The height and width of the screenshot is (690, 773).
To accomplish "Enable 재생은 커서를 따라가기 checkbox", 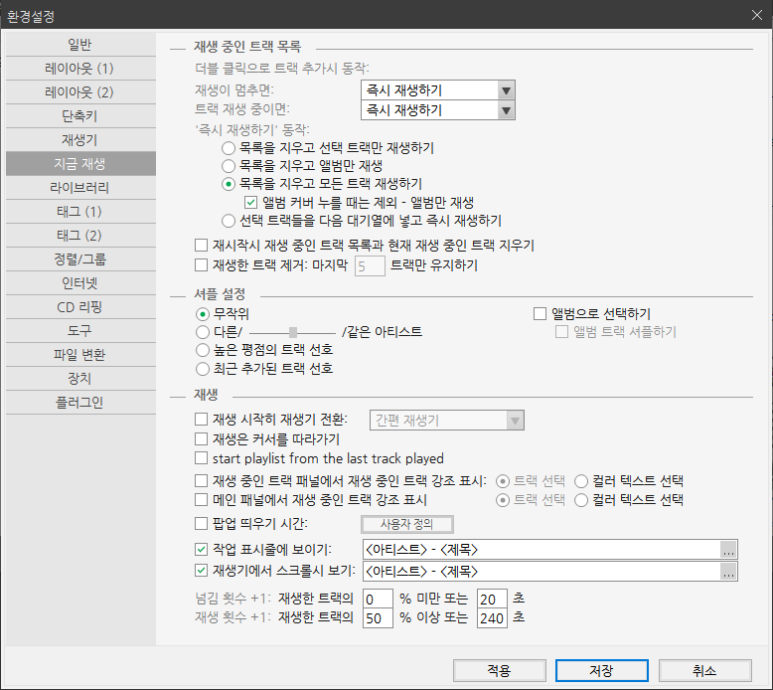I will click(x=201, y=439).
